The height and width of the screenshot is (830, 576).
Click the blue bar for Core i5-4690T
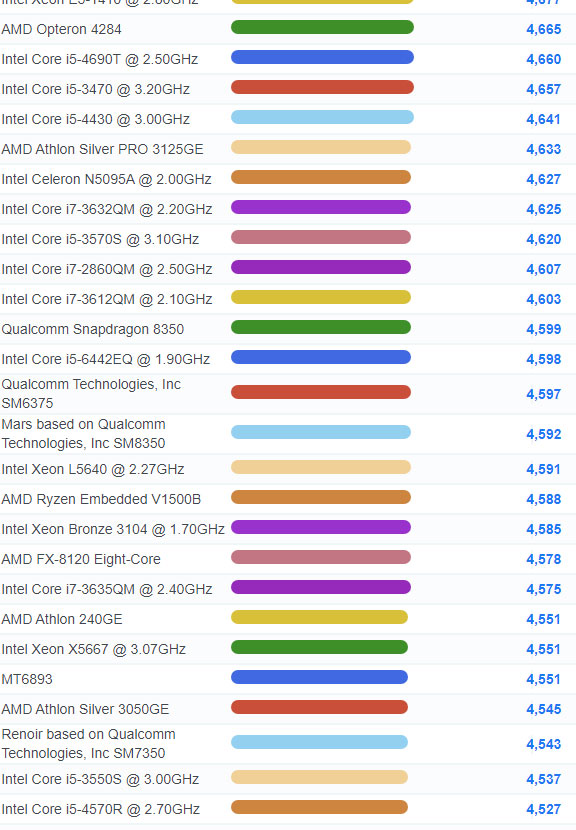pos(322,57)
